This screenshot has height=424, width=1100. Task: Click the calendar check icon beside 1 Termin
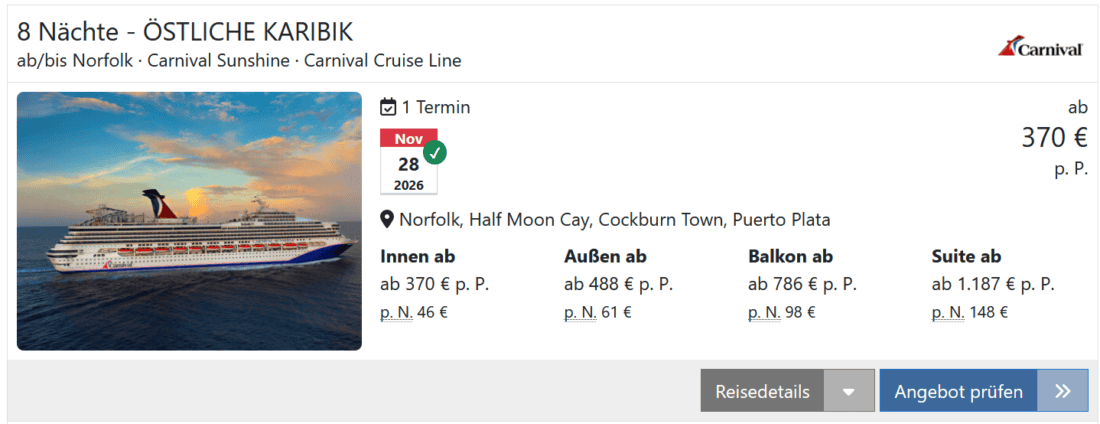389,107
